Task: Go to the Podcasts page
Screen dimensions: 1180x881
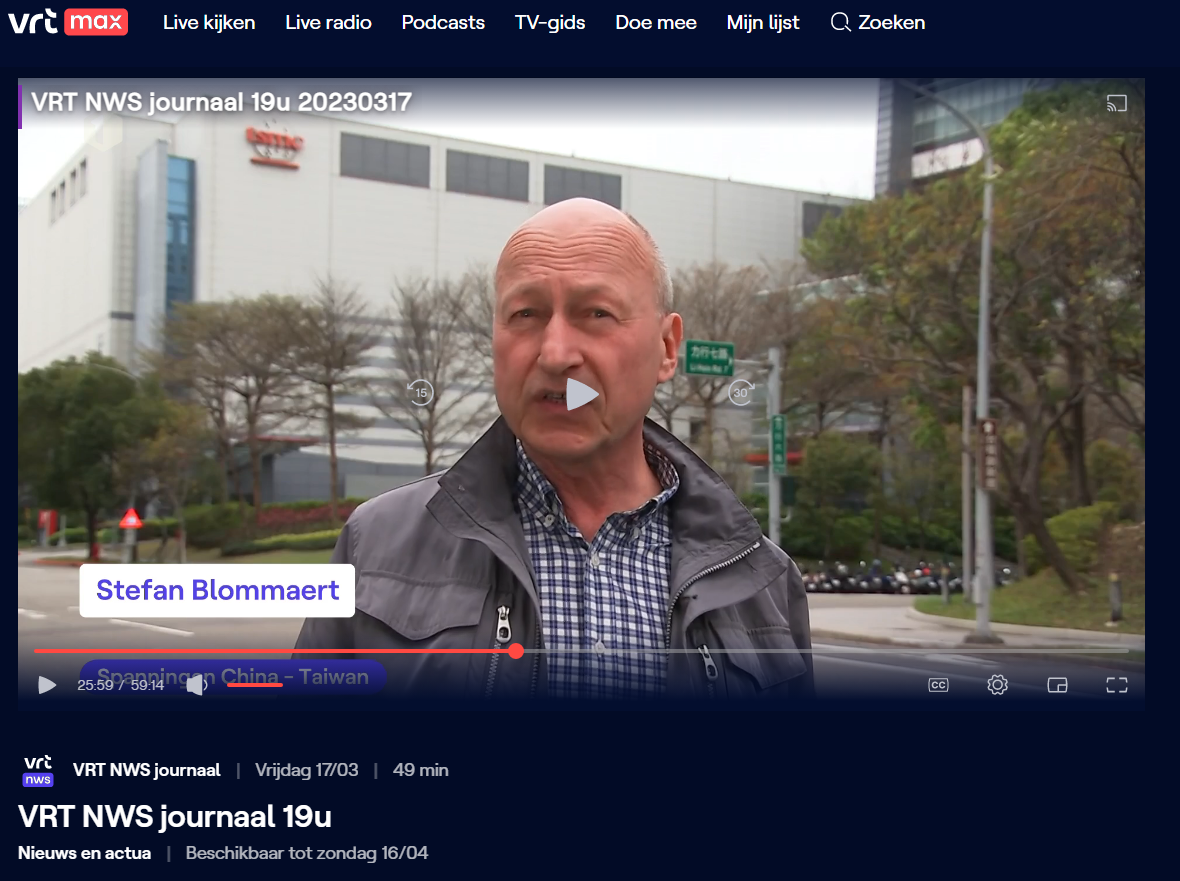Action: [443, 22]
